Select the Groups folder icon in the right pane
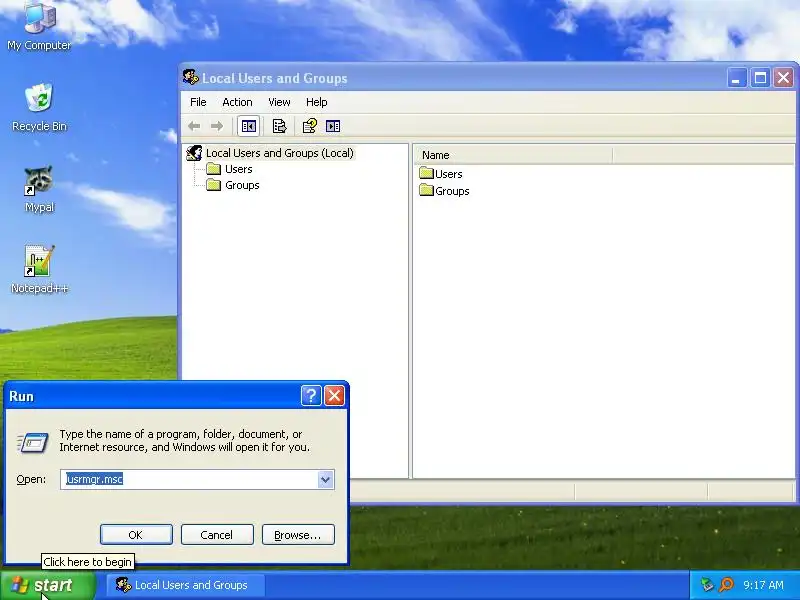The height and width of the screenshot is (600, 800). click(426, 190)
